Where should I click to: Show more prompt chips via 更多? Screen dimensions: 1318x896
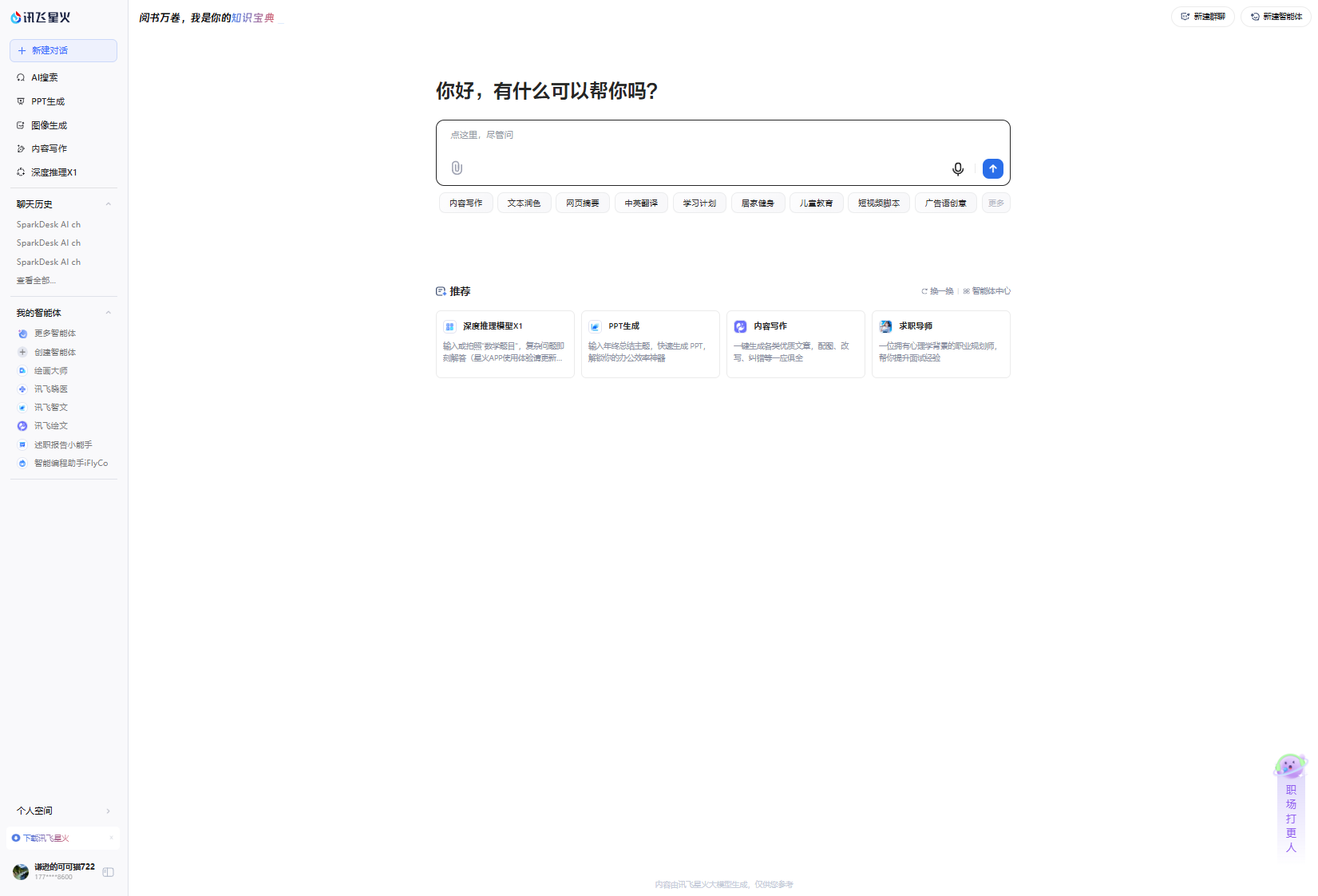click(996, 203)
